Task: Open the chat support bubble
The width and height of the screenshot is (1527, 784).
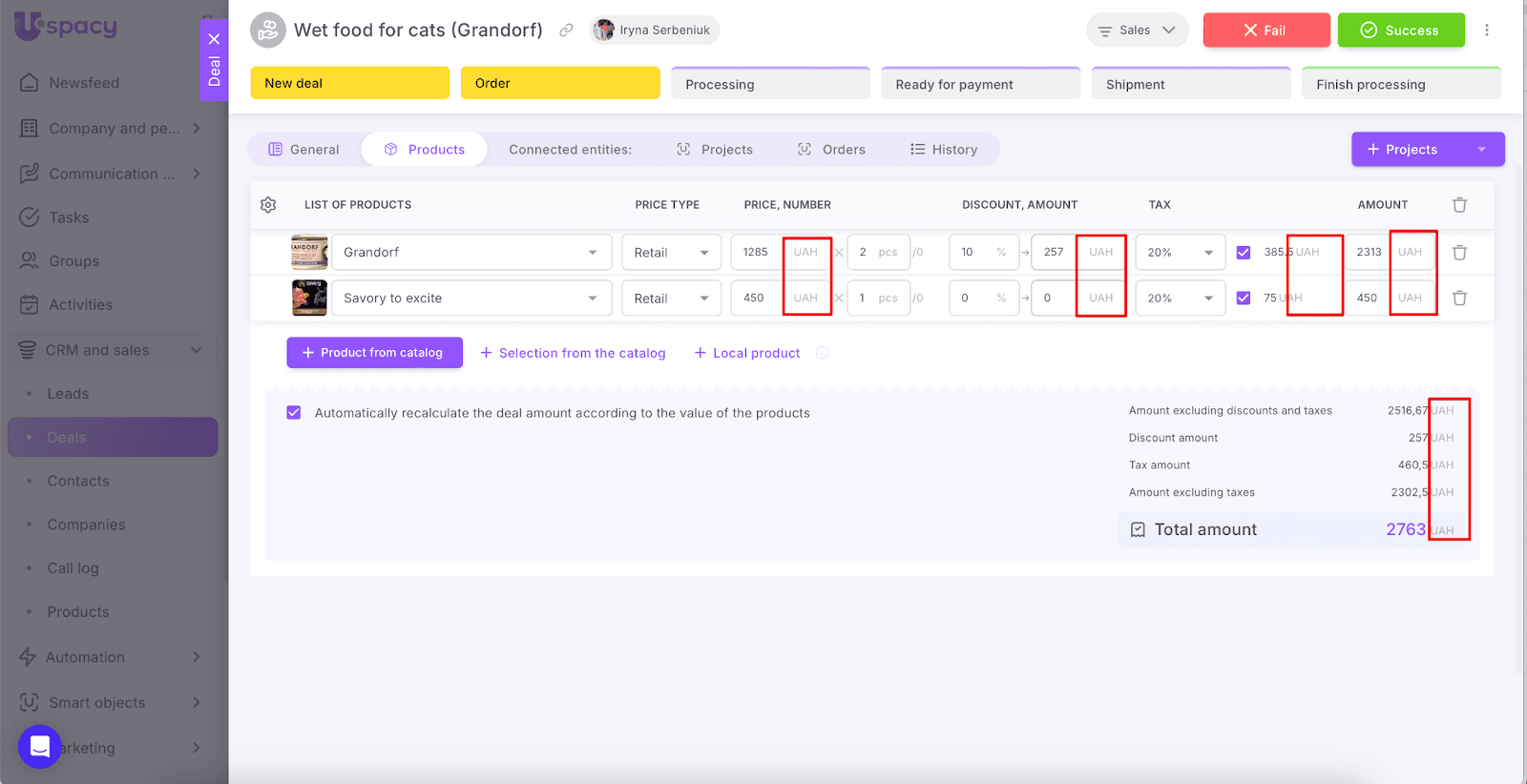Action: point(40,746)
